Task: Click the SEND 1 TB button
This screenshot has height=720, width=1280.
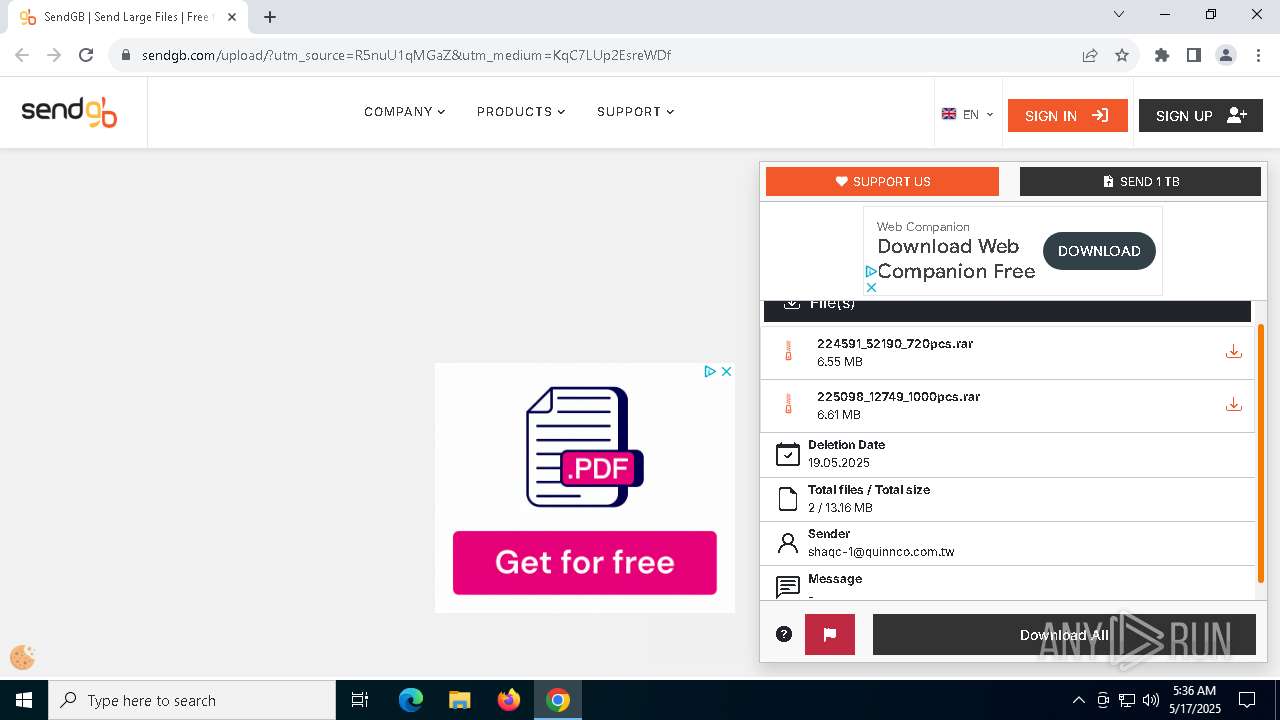Action: tap(1140, 181)
